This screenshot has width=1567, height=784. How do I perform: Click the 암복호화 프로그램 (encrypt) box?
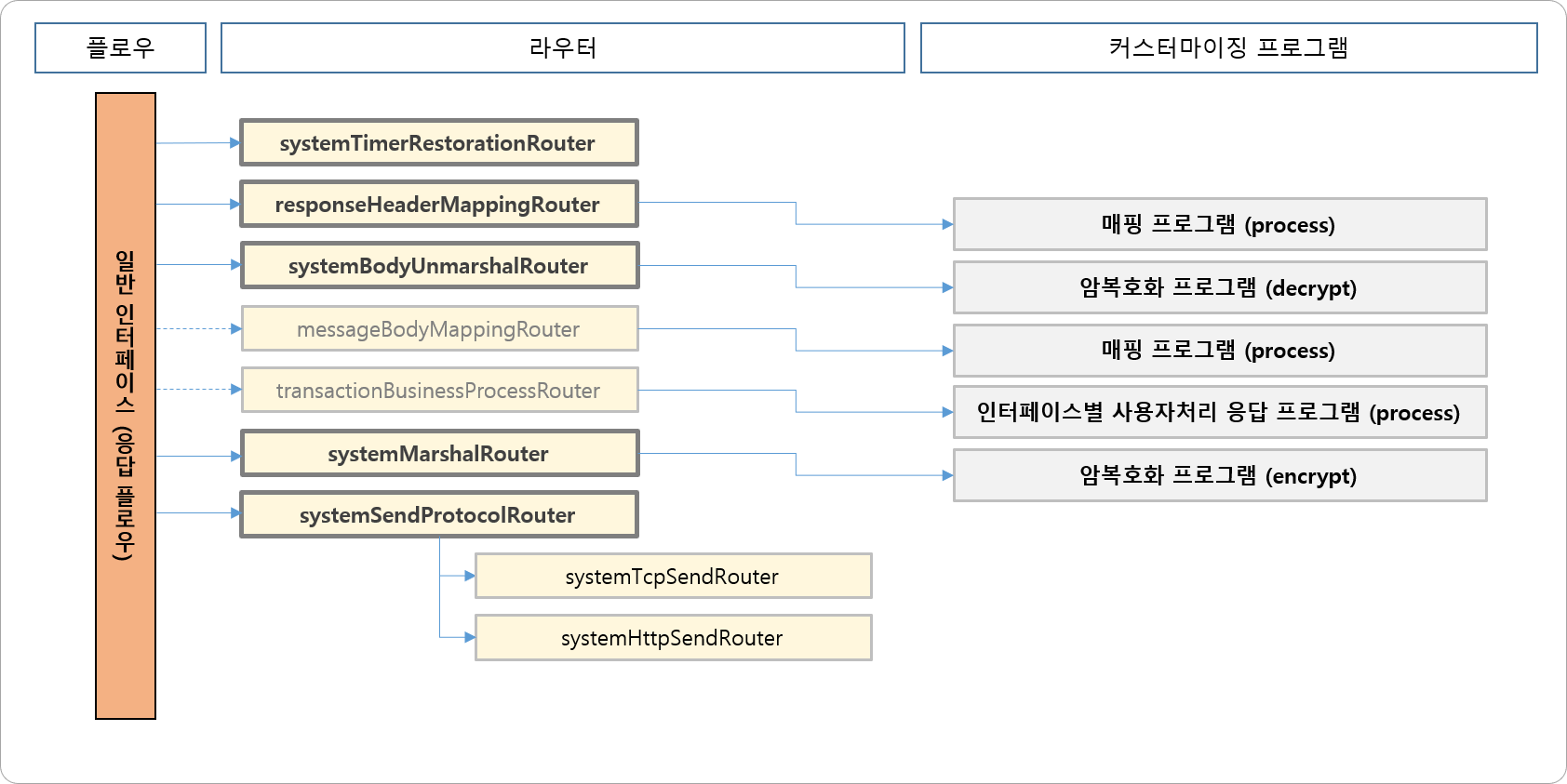tap(1220, 475)
